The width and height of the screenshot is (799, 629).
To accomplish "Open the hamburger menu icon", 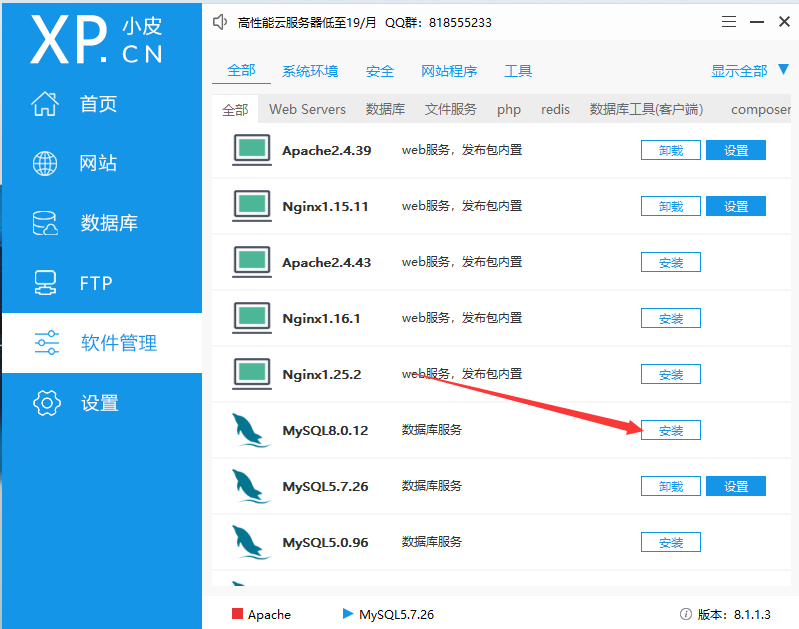I will [x=729, y=22].
